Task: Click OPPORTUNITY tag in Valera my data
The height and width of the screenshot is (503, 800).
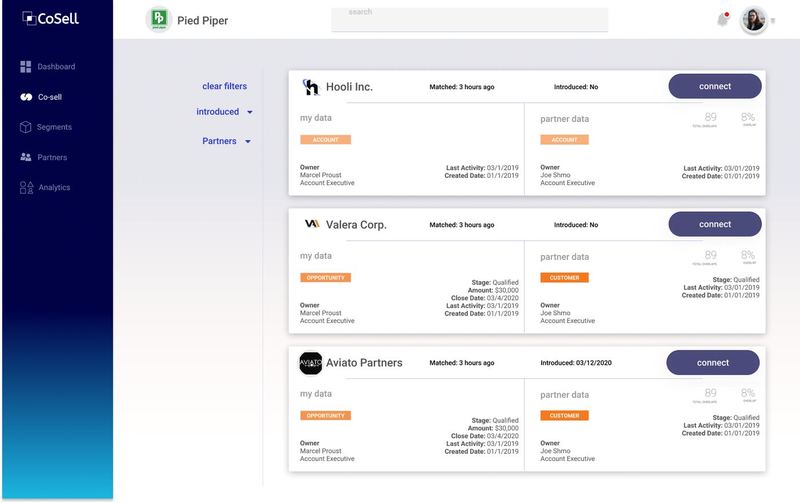Action: 326,278
